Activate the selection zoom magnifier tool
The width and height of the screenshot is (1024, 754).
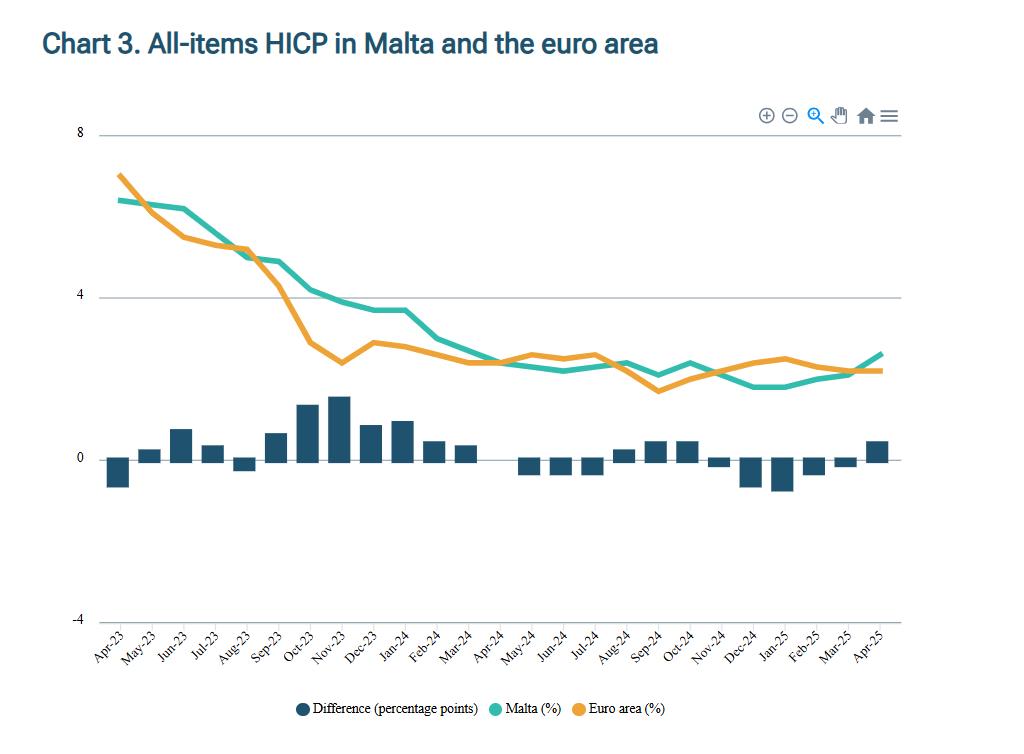(x=813, y=116)
